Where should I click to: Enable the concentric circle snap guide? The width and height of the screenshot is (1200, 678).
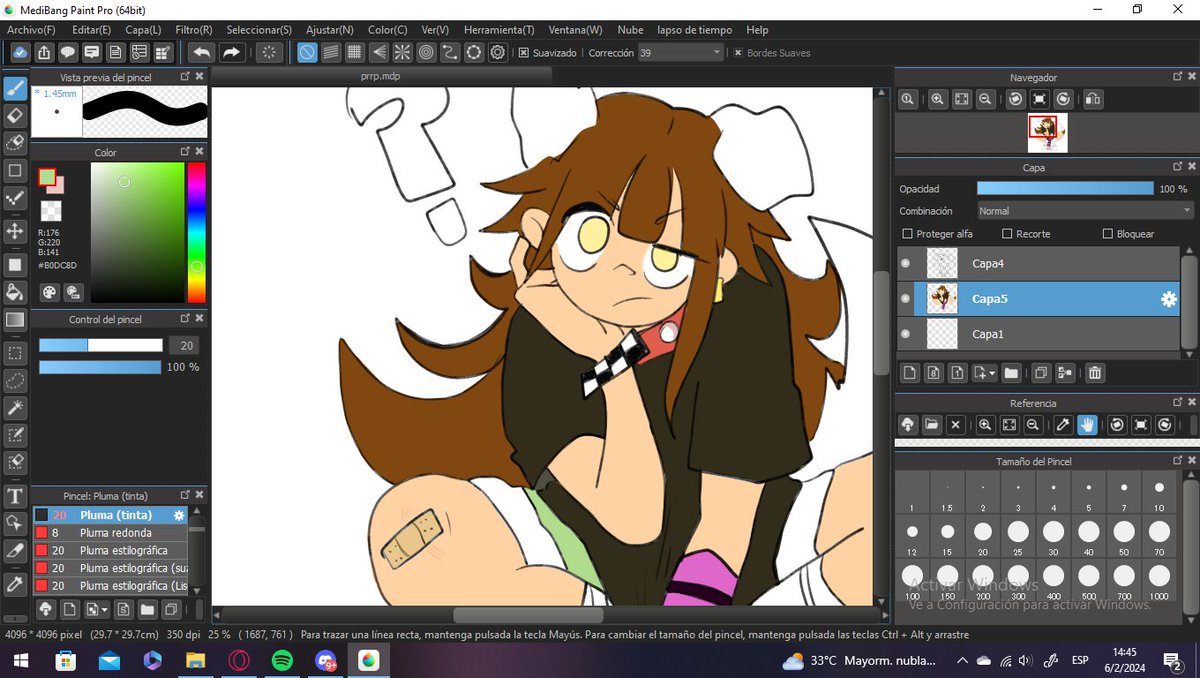426,52
